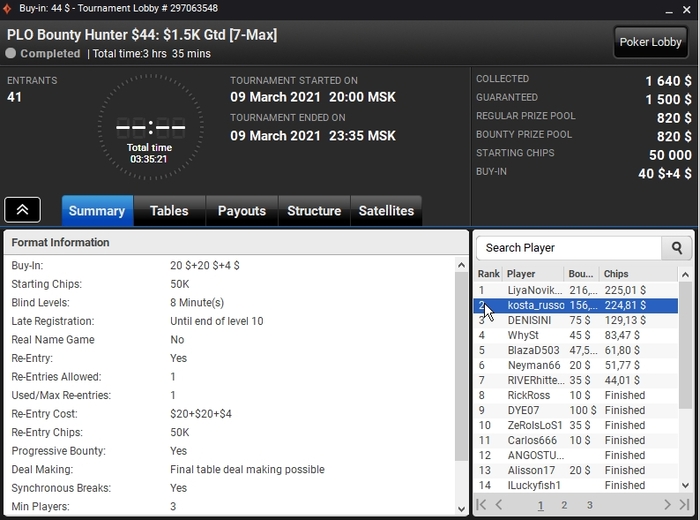Go to the Satellites tab

click(x=387, y=211)
